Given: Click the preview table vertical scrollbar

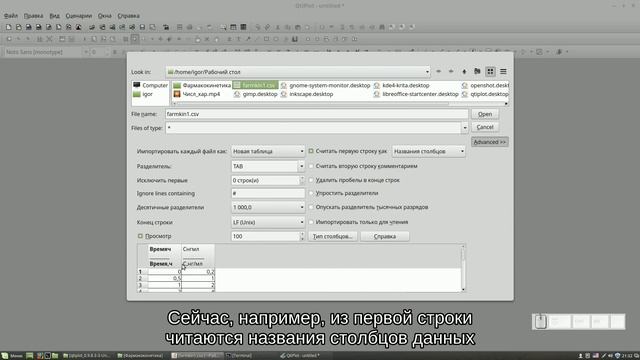Looking at the screenshot, I should tap(463, 268).
